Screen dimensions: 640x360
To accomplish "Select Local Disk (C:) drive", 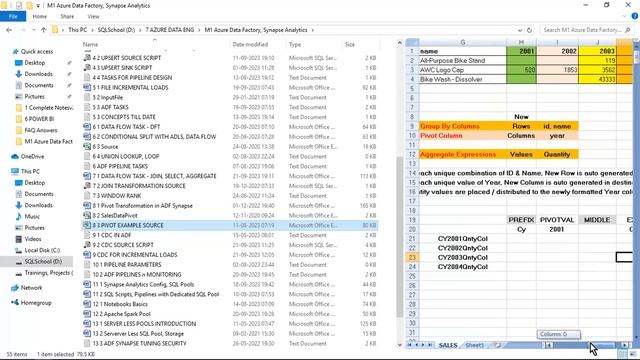I will tap(42, 250).
